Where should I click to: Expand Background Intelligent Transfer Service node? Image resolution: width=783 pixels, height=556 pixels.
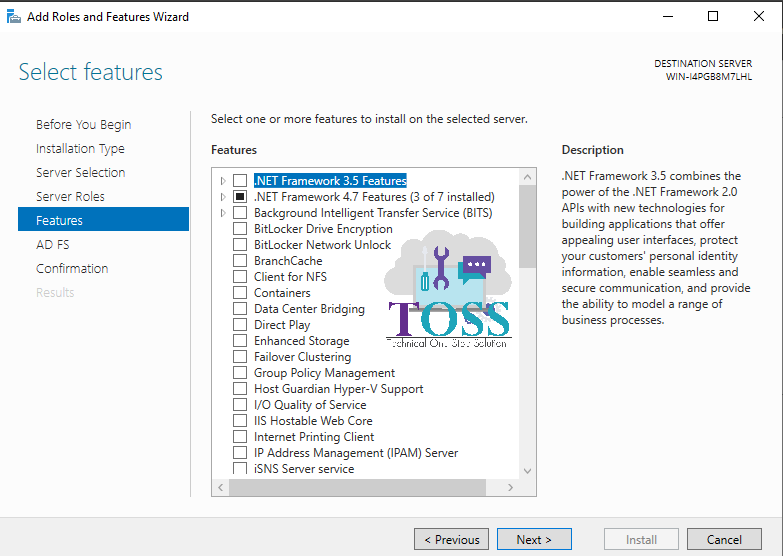click(223, 213)
